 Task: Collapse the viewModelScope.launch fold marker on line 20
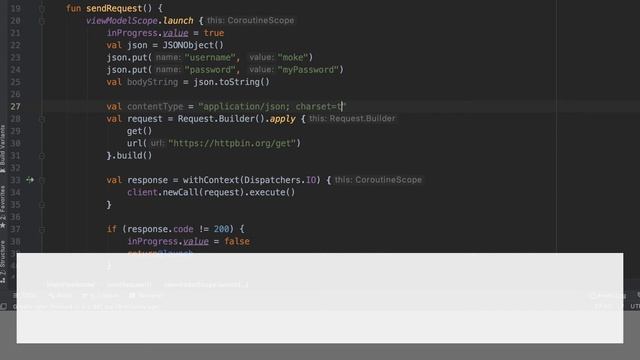point(42,21)
